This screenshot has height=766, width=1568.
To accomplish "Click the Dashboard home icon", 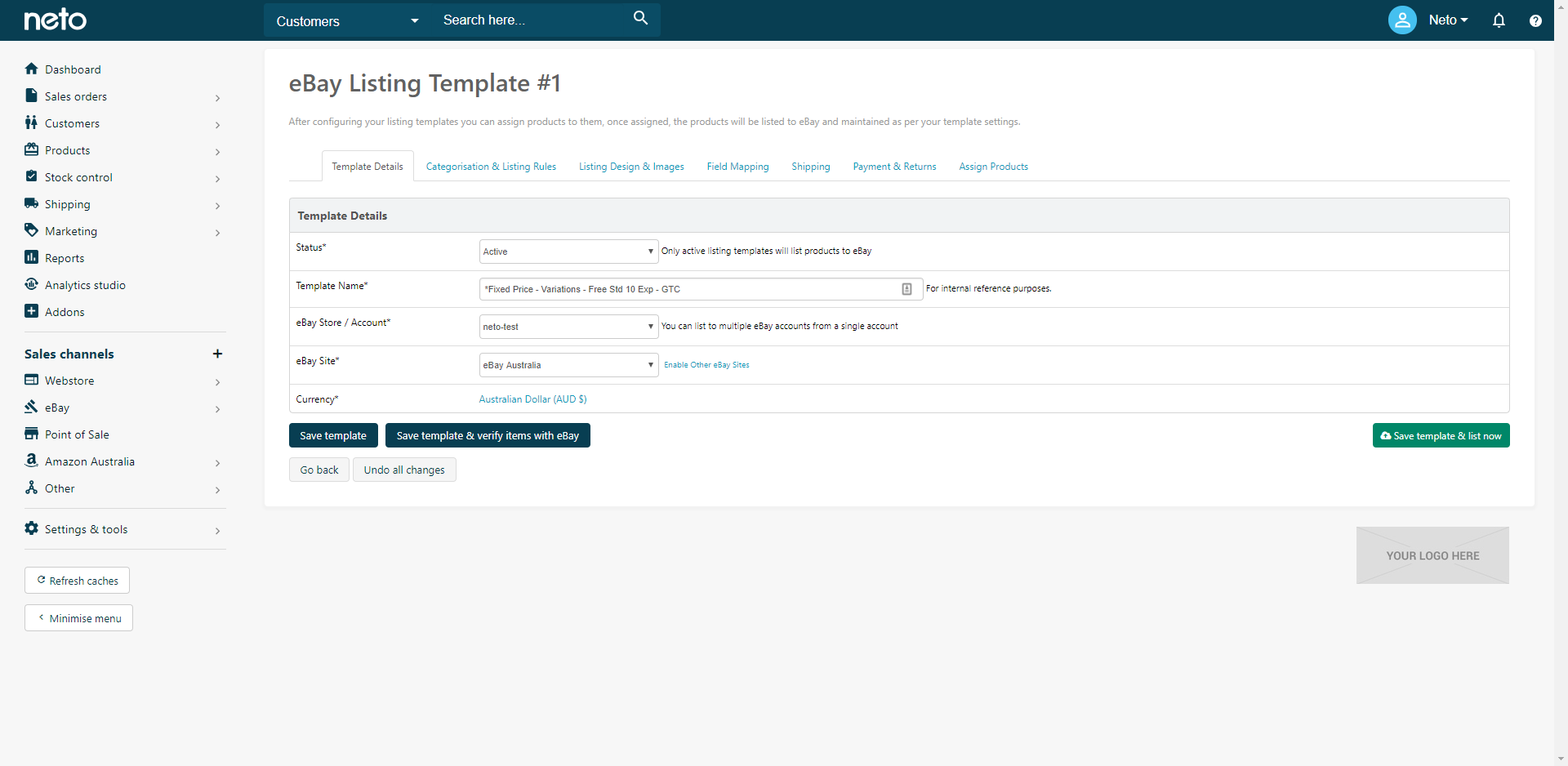I will coord(32,69).
